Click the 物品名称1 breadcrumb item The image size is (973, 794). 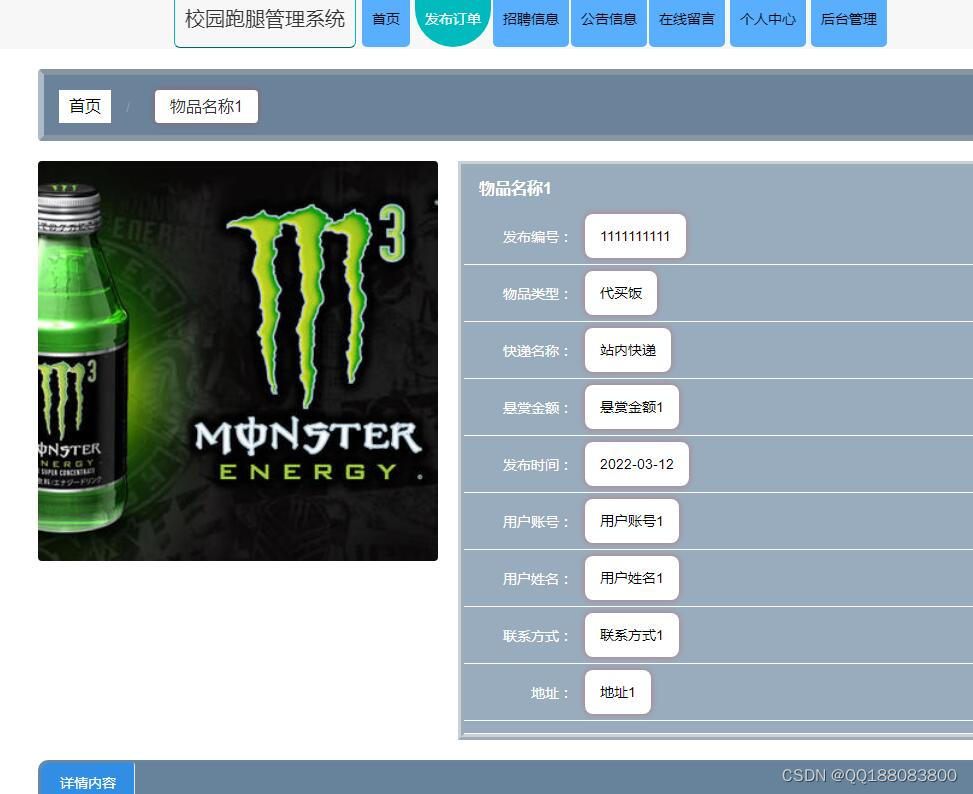(x=206, y=107)
